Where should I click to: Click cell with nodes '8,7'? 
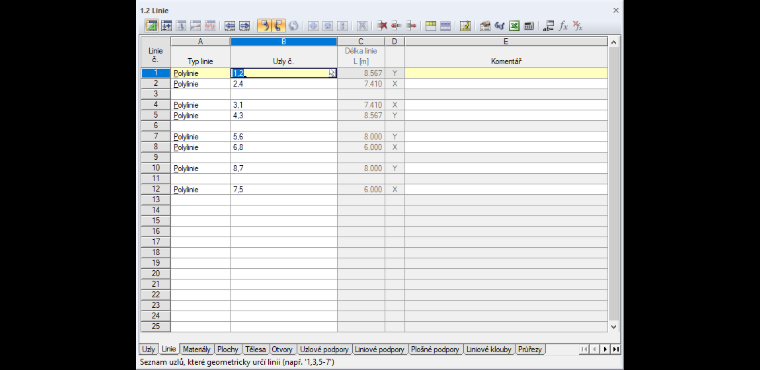tap(284, 168)
